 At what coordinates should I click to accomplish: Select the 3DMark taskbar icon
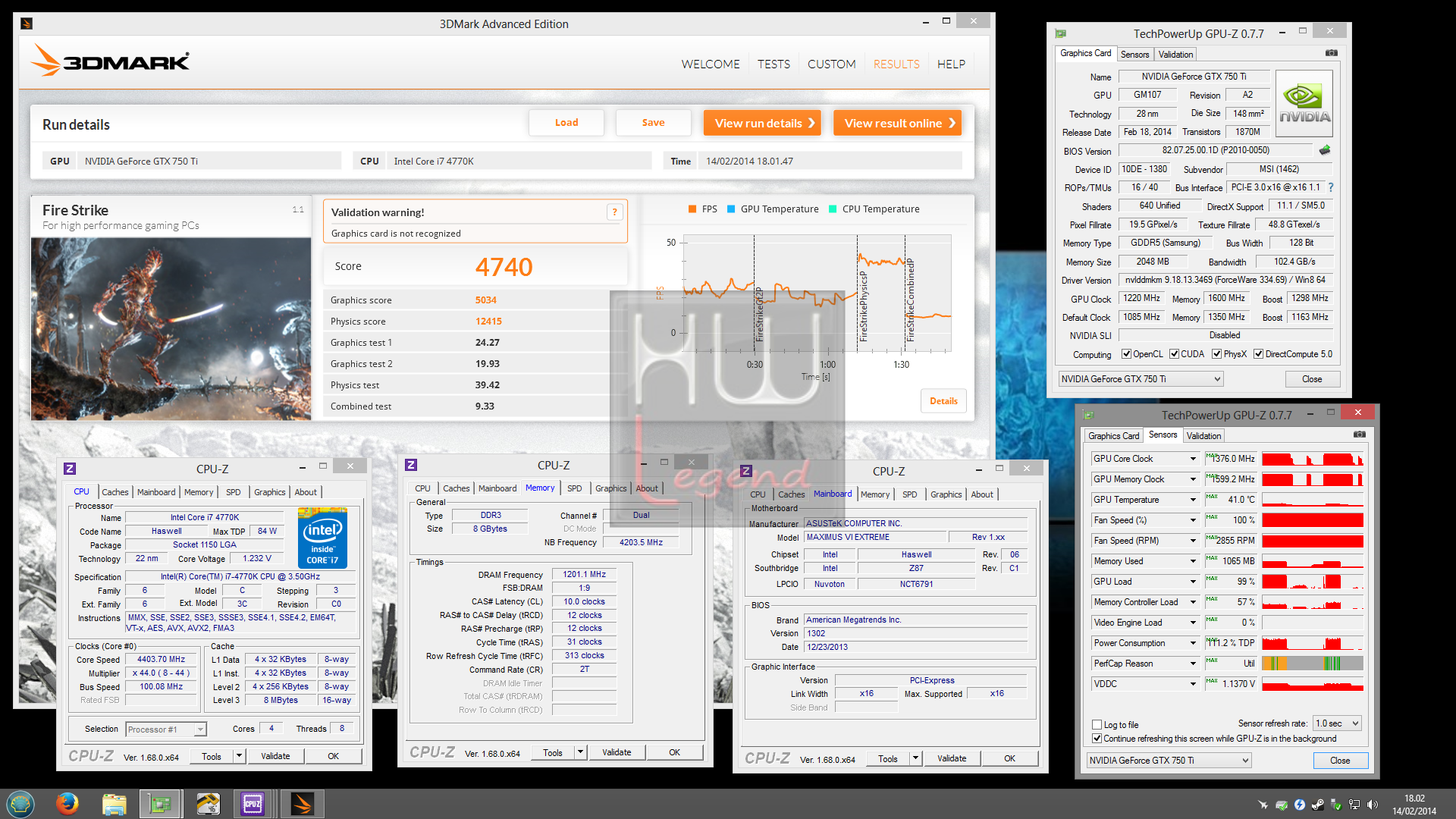point(302,803)
